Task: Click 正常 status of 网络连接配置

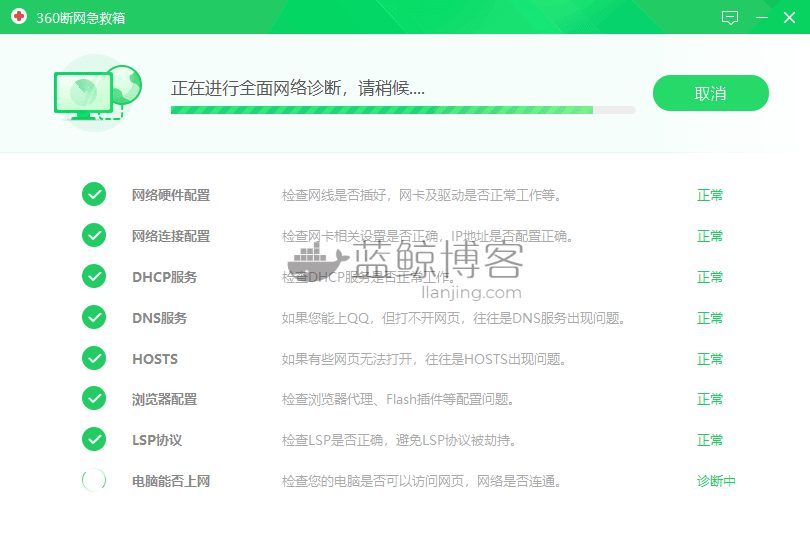Action: click(x=710, y=236)
